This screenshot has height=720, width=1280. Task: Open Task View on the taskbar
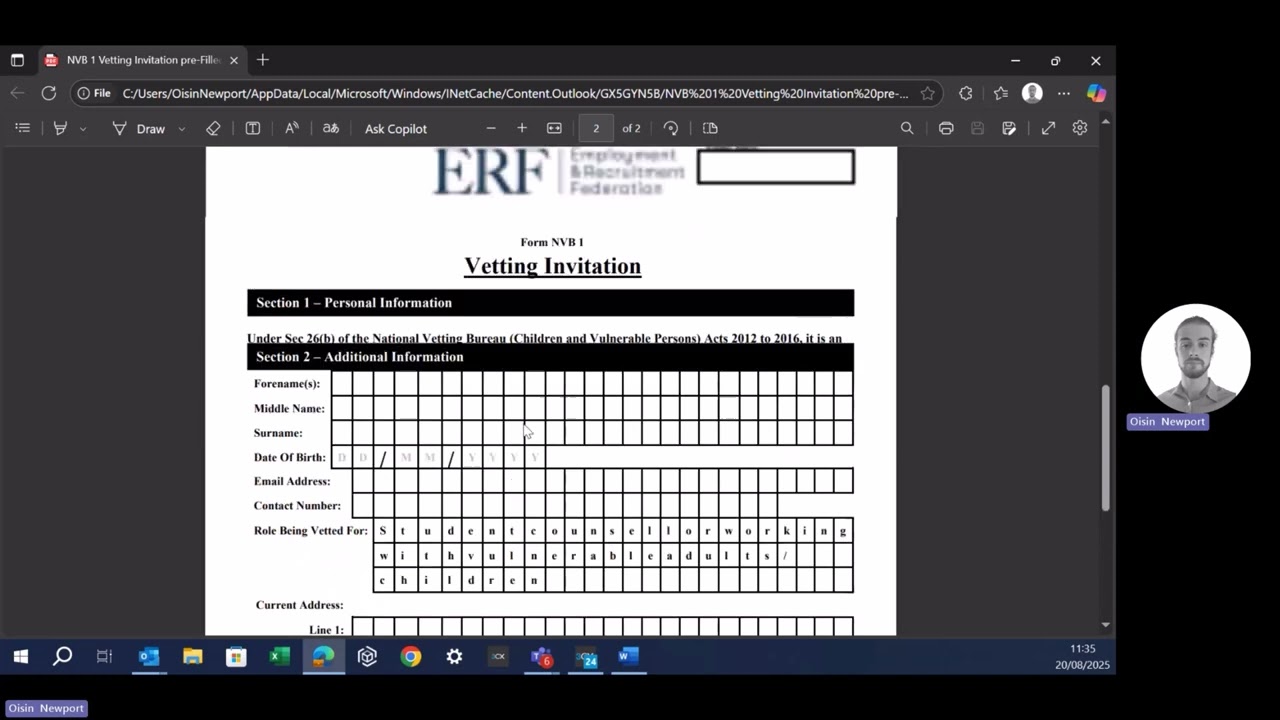point(104,657)
